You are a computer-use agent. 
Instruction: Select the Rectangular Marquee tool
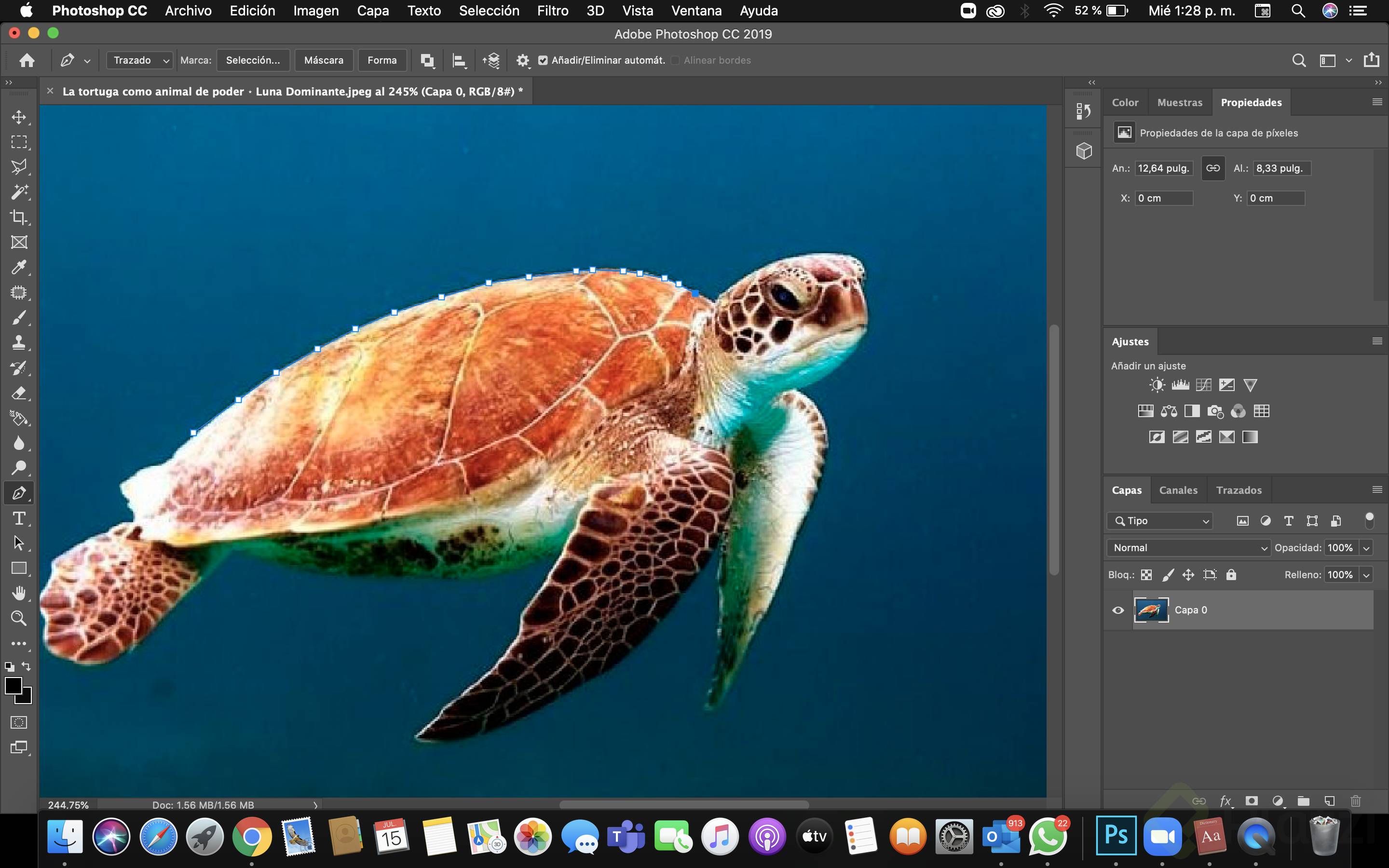click(19, 142)
